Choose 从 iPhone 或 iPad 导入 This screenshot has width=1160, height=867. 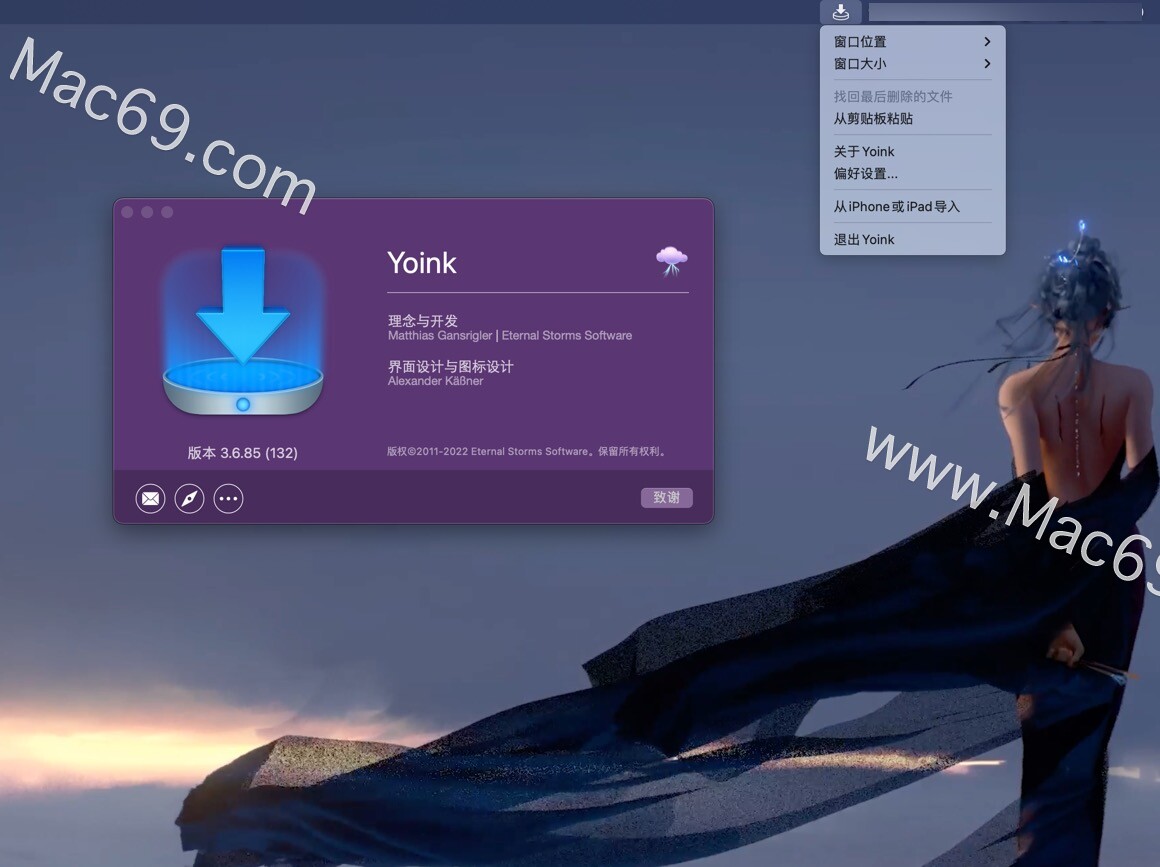pos(895,206)
